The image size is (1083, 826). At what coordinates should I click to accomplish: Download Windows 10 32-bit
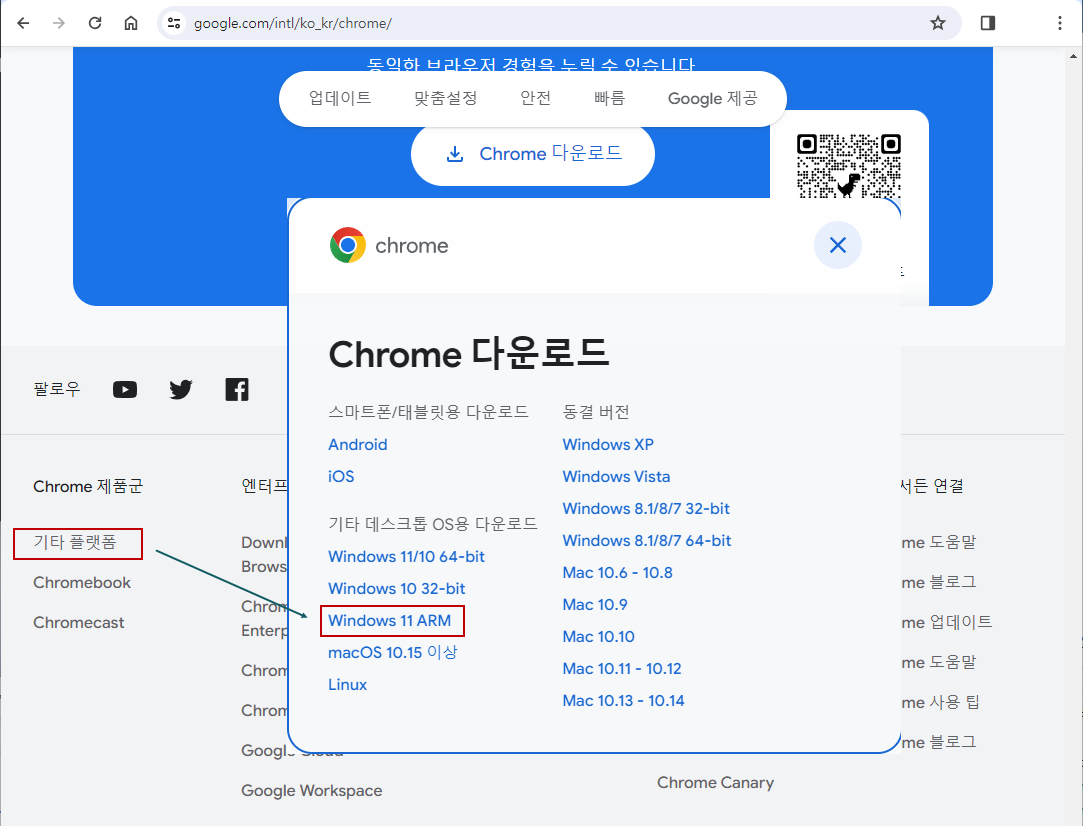[396, 588]
